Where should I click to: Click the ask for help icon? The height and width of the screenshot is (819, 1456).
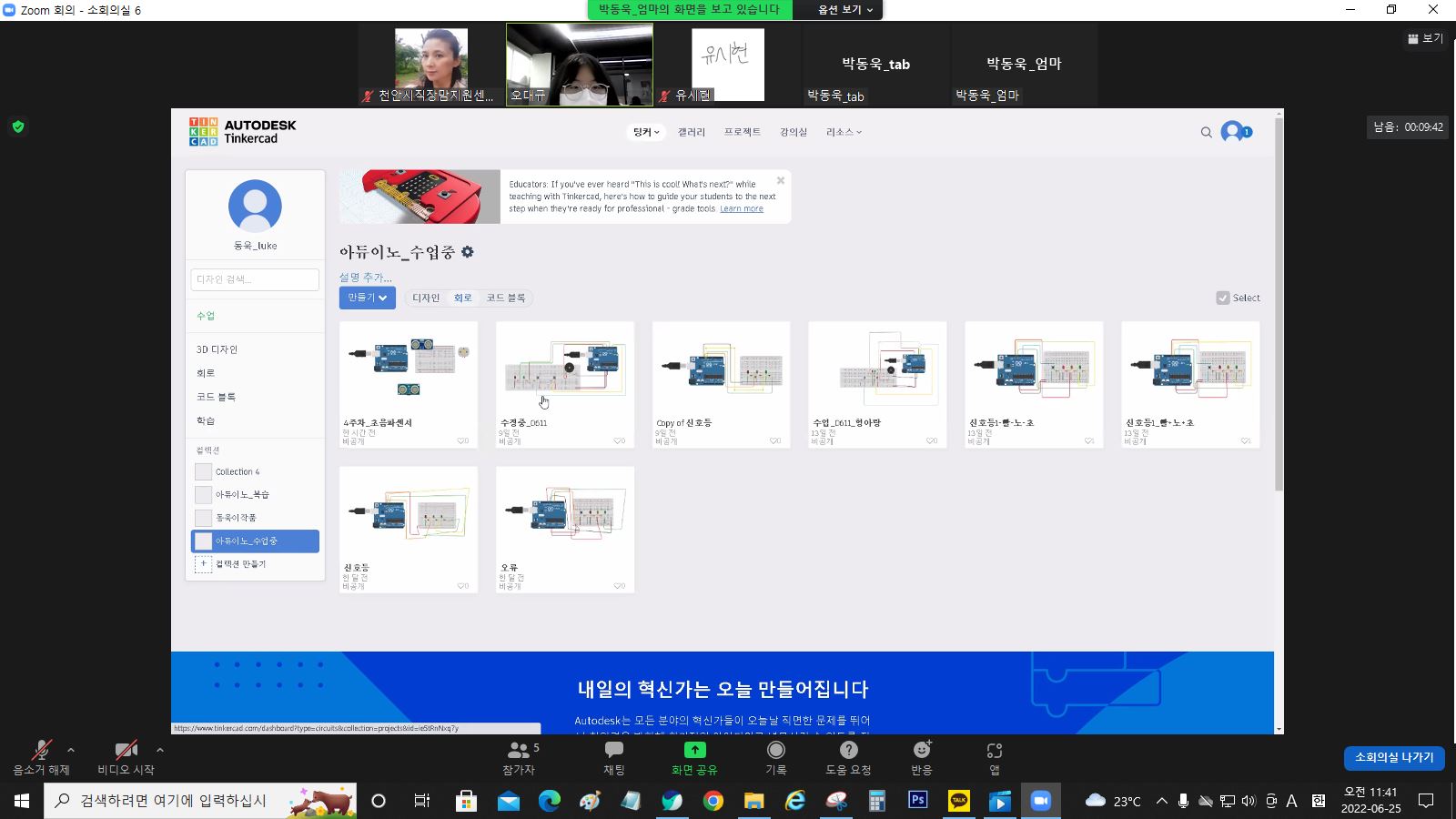click(848, 750)
